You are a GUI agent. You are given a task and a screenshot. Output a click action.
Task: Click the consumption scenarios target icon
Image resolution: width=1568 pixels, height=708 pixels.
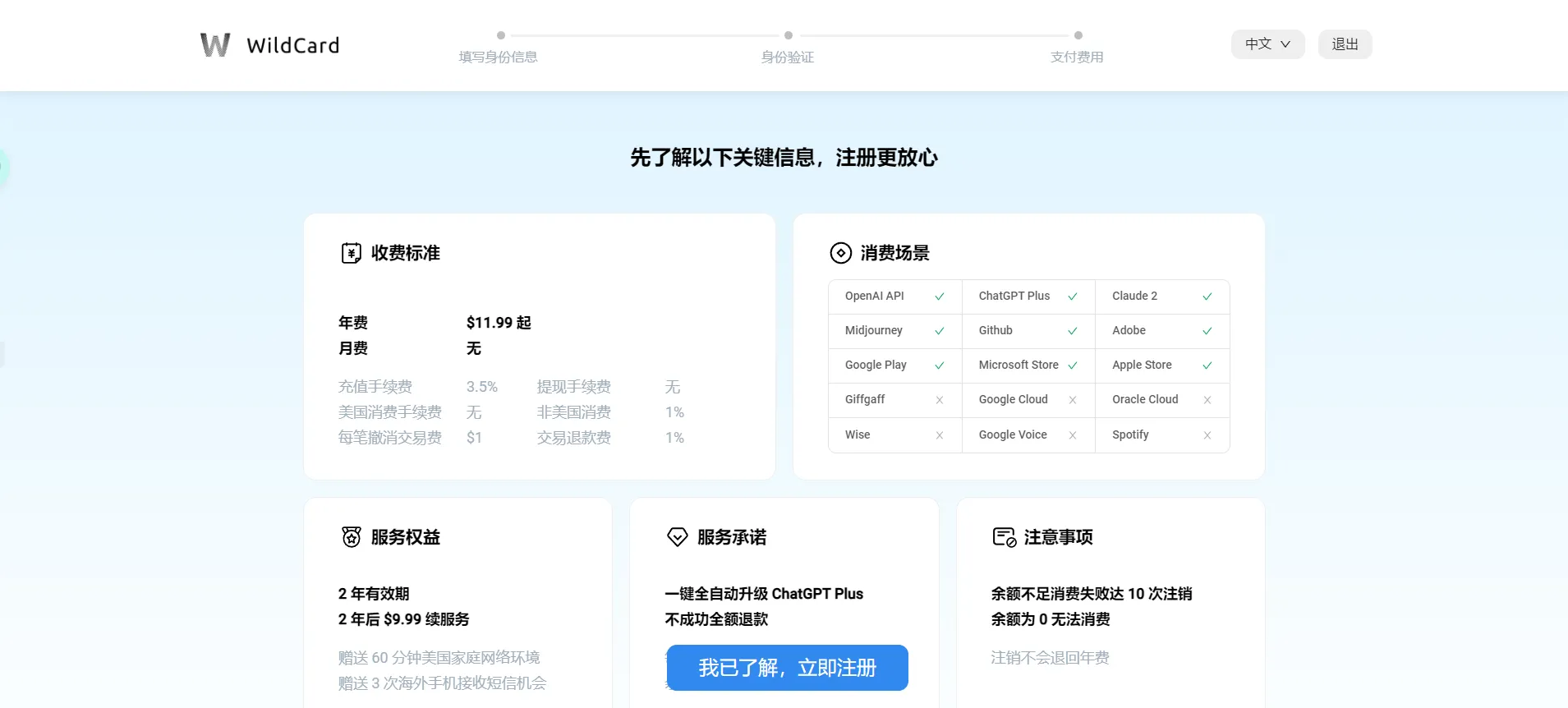pyautogui.click(x=840, y=253)
